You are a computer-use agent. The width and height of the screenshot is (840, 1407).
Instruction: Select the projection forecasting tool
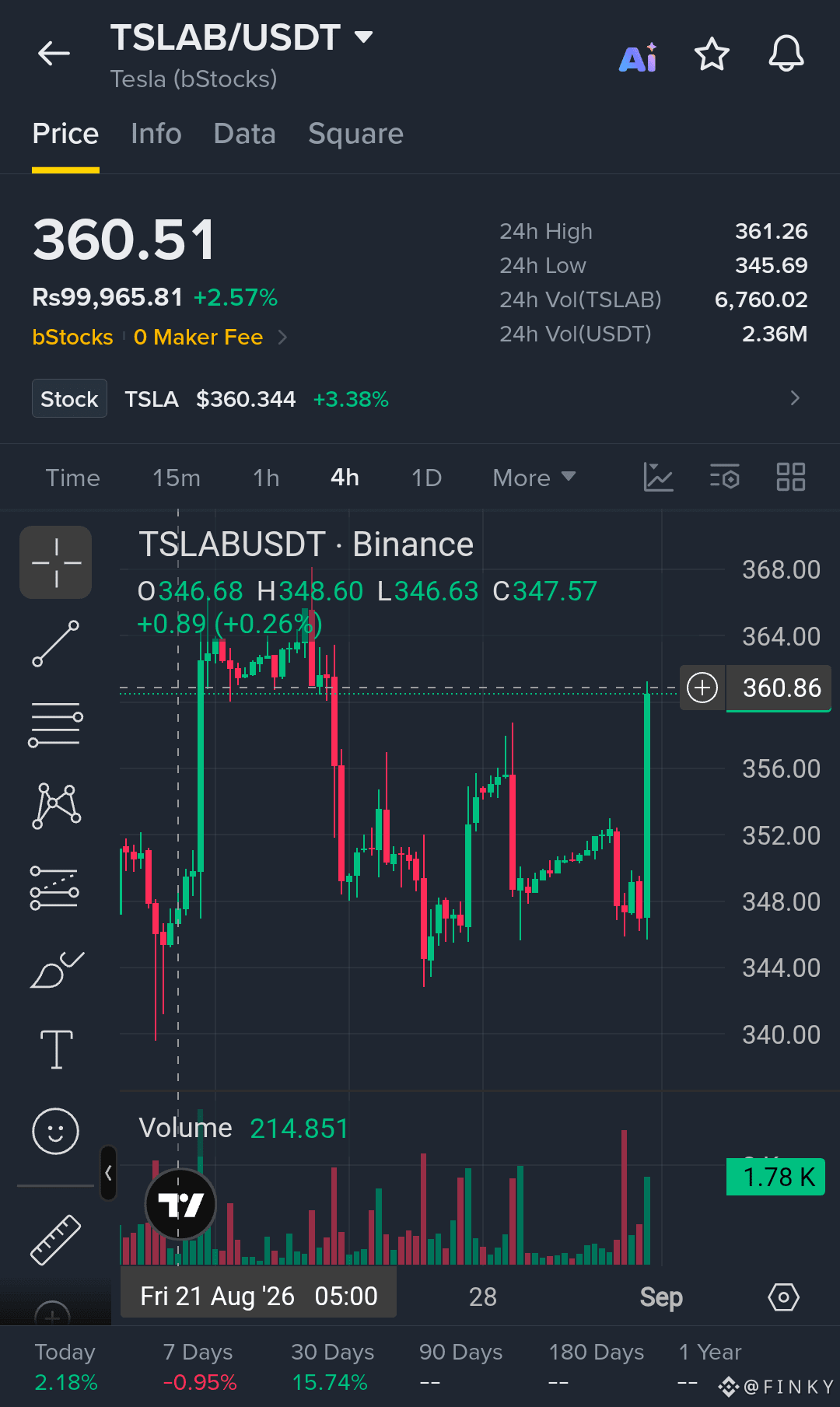pos(54,887)
